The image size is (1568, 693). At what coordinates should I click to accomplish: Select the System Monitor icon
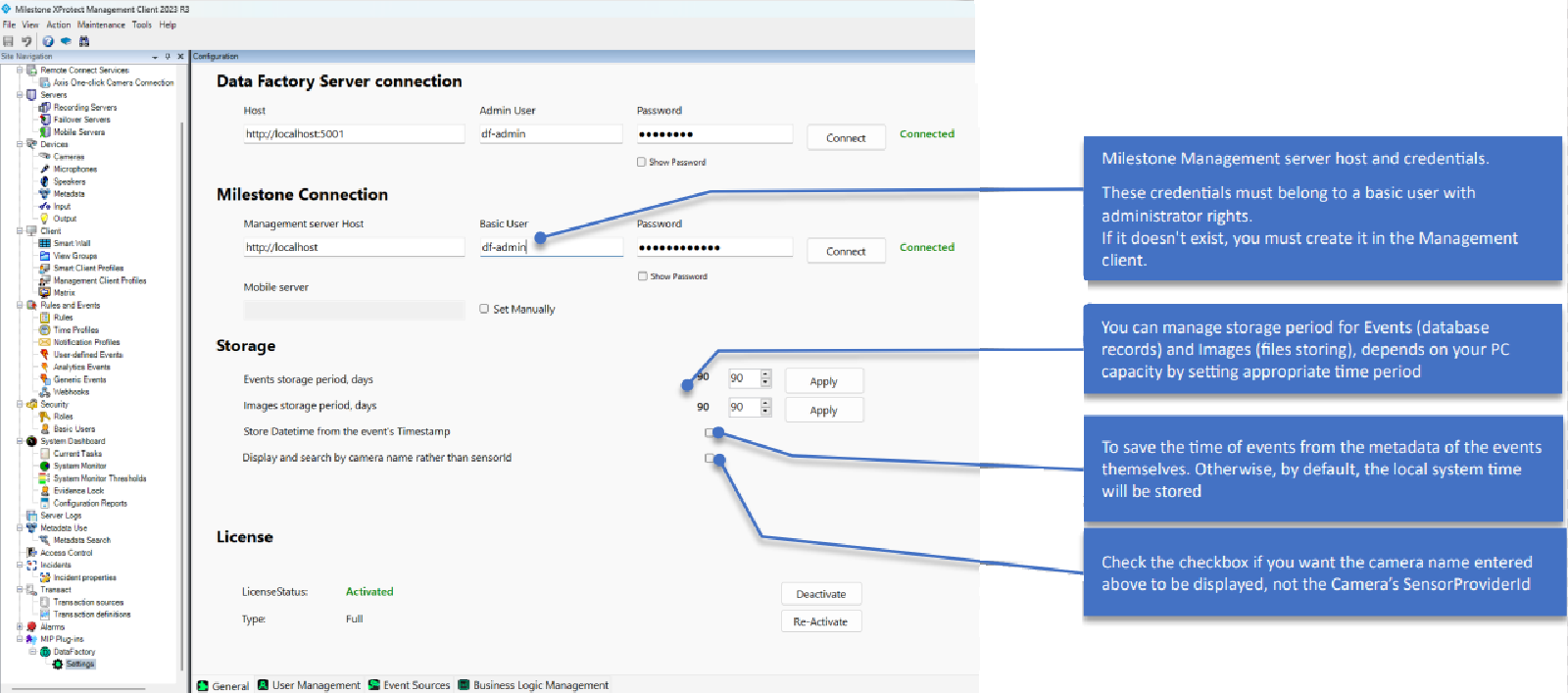tap(45, 466)
